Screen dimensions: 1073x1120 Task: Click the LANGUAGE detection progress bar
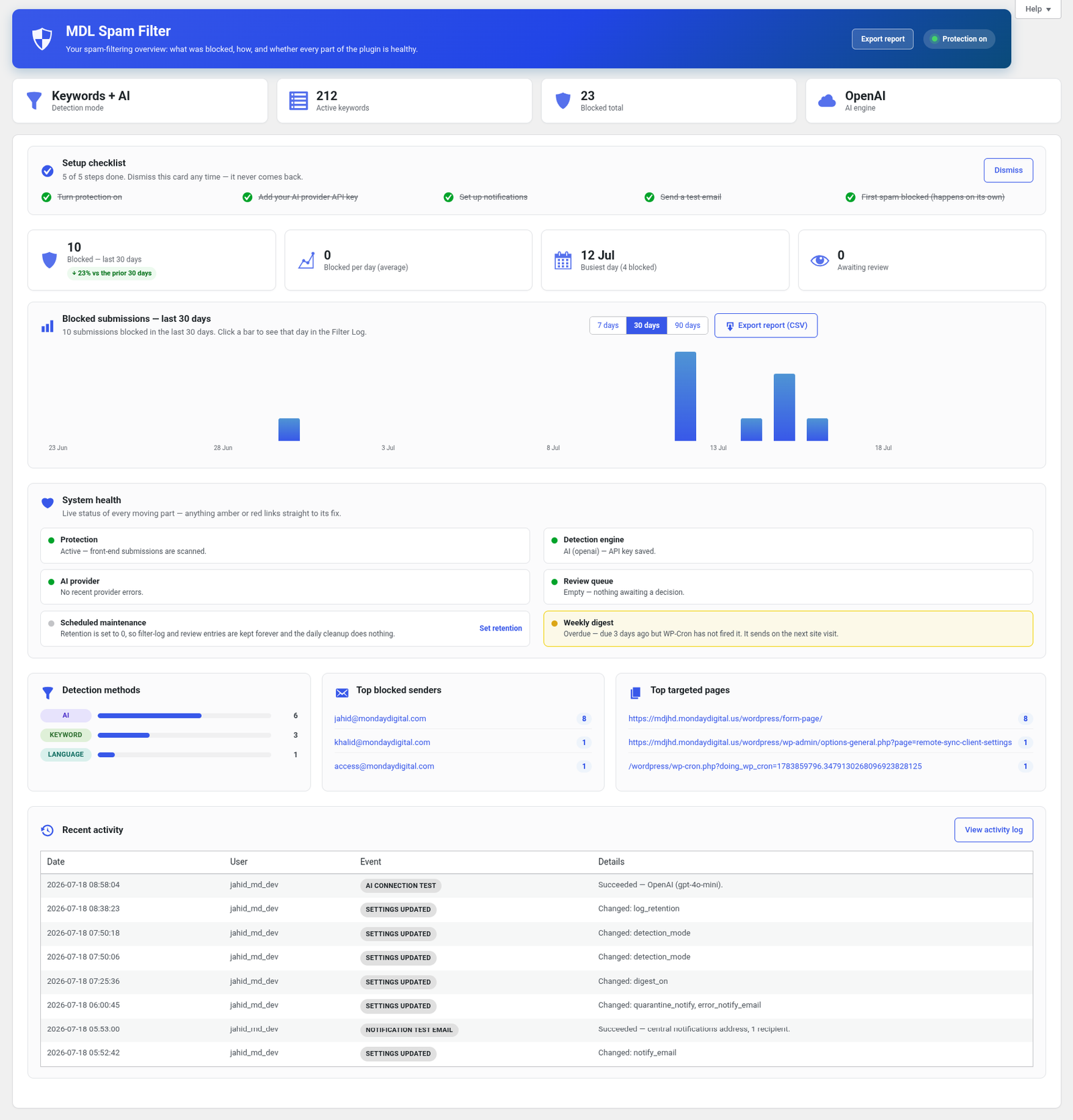(184, 754)
